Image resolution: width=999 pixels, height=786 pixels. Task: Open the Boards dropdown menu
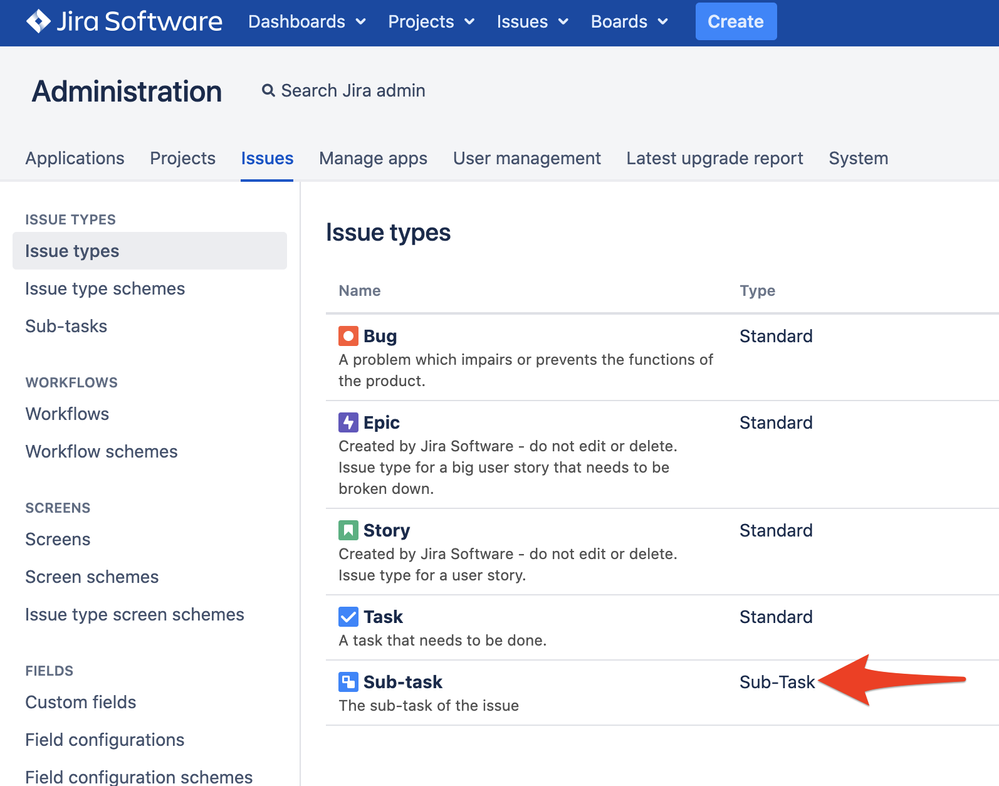(629, 22)
